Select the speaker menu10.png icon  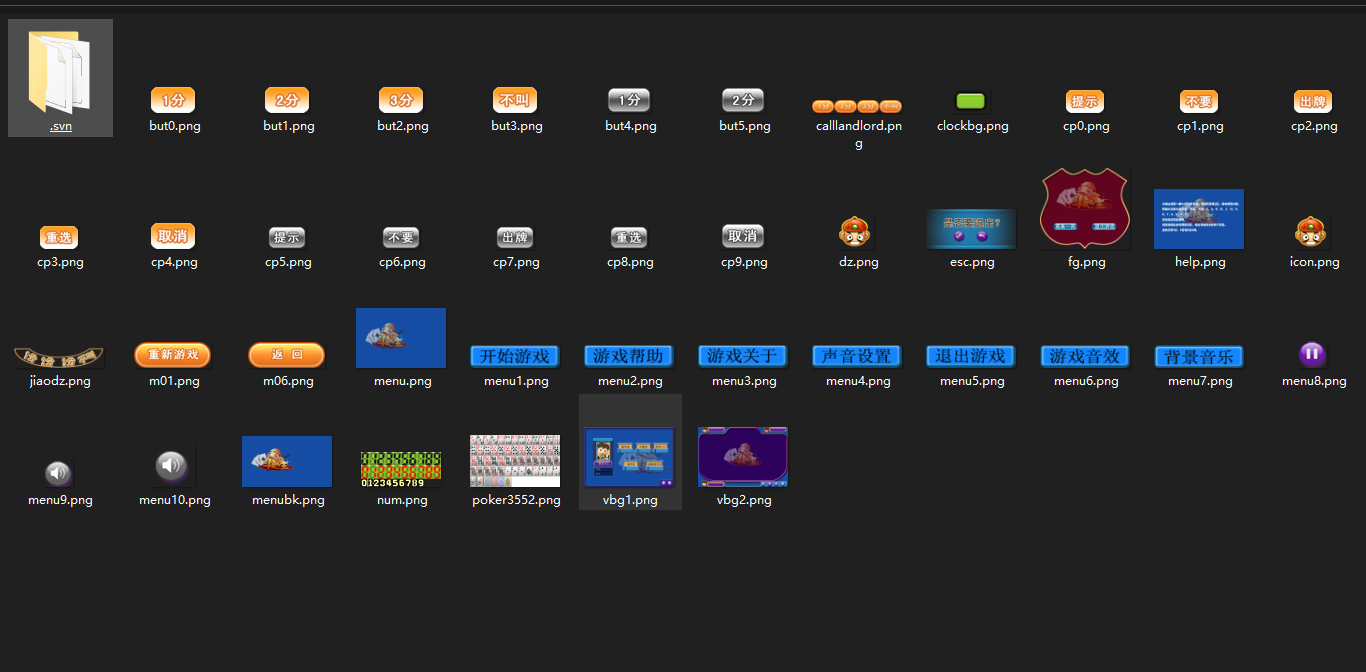click(172, 465)
